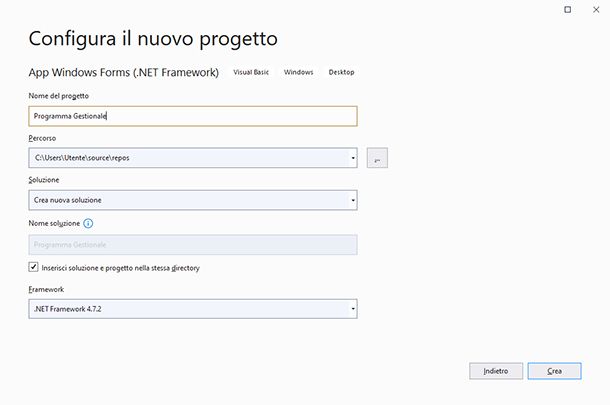The height and width of the screenshot is (405, 610).
Task: Open the Framework version dropdown
Action: click(x=353, y=309)
